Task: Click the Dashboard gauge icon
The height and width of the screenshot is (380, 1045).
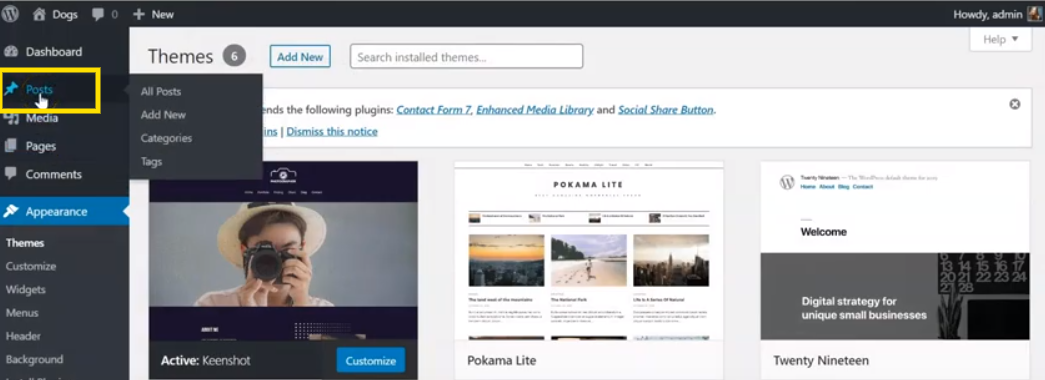Action: pos(11,51)
